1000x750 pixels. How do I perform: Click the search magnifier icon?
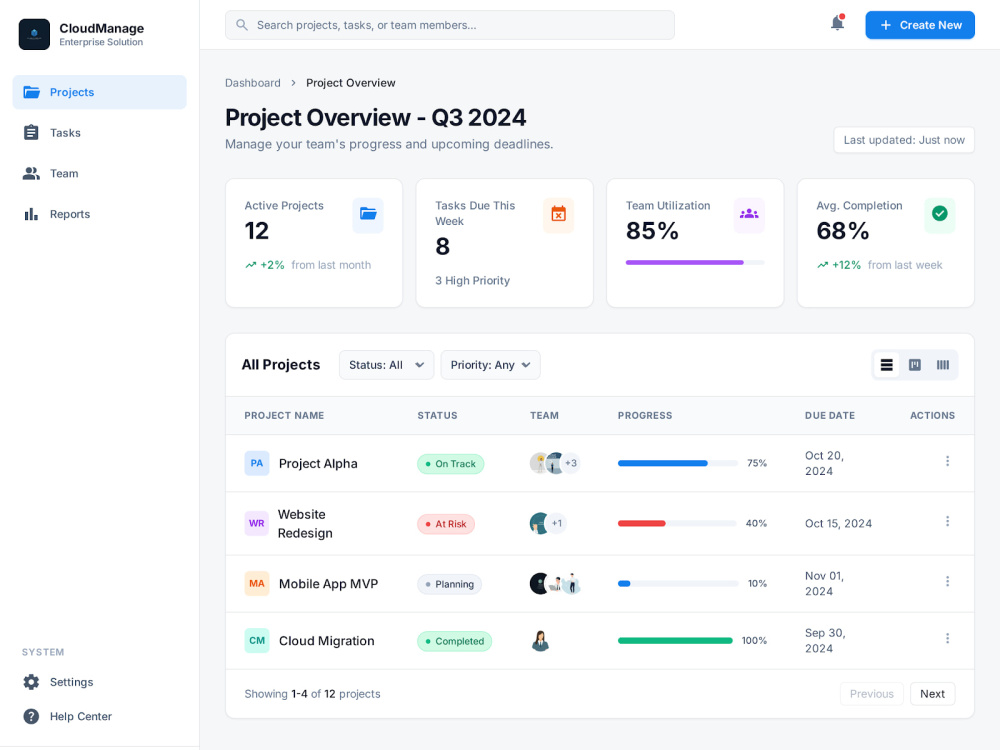tap(242, 25)
